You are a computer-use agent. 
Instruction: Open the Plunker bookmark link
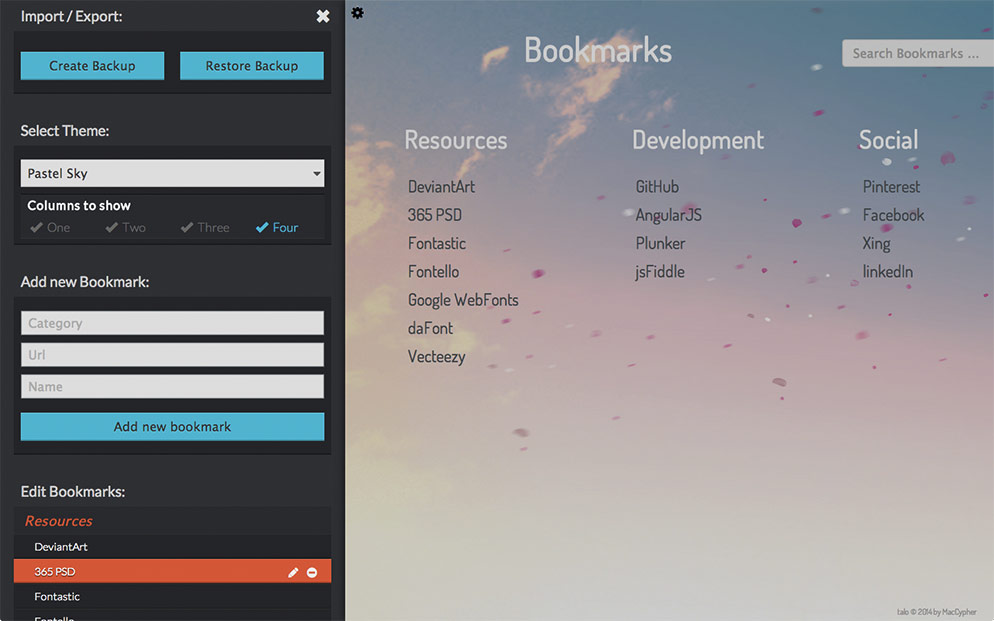[x=661, y=243]
